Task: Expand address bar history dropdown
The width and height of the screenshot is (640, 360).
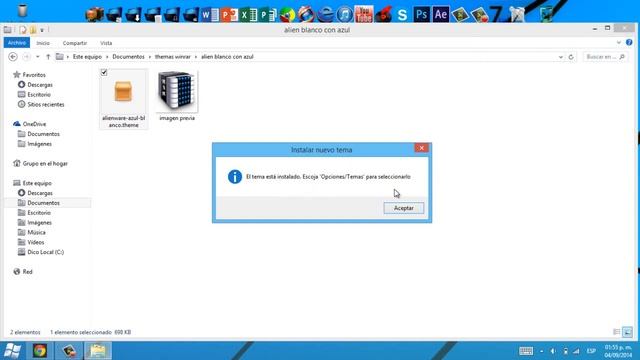Action: 560,57
